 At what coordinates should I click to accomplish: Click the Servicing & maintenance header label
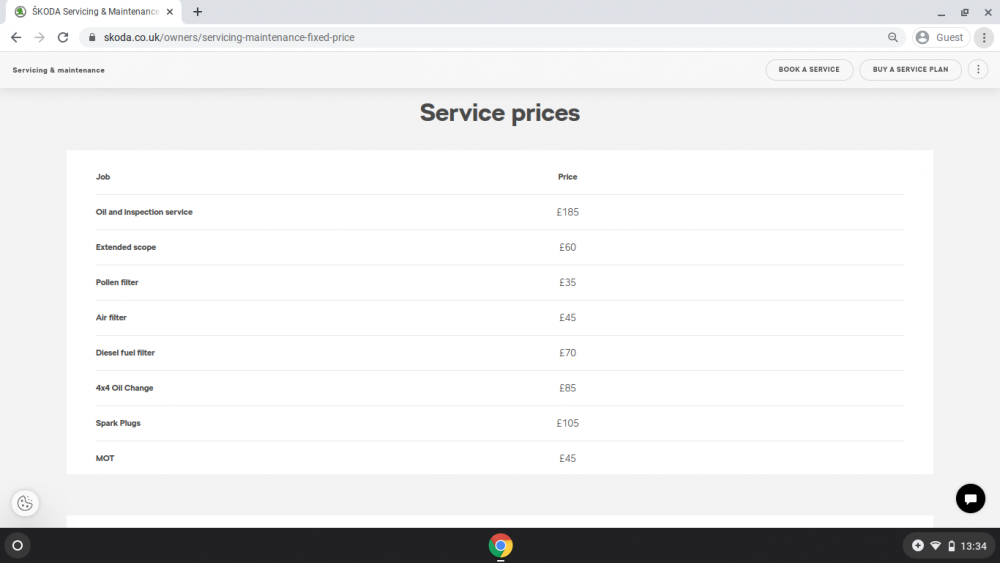tap(59, 70)
